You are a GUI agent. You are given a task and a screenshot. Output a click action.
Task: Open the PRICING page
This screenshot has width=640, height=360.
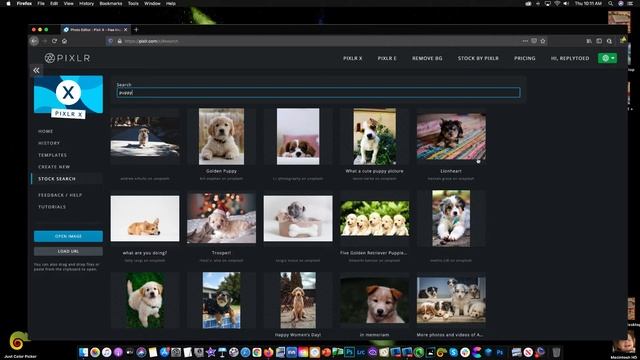[524, 58]
